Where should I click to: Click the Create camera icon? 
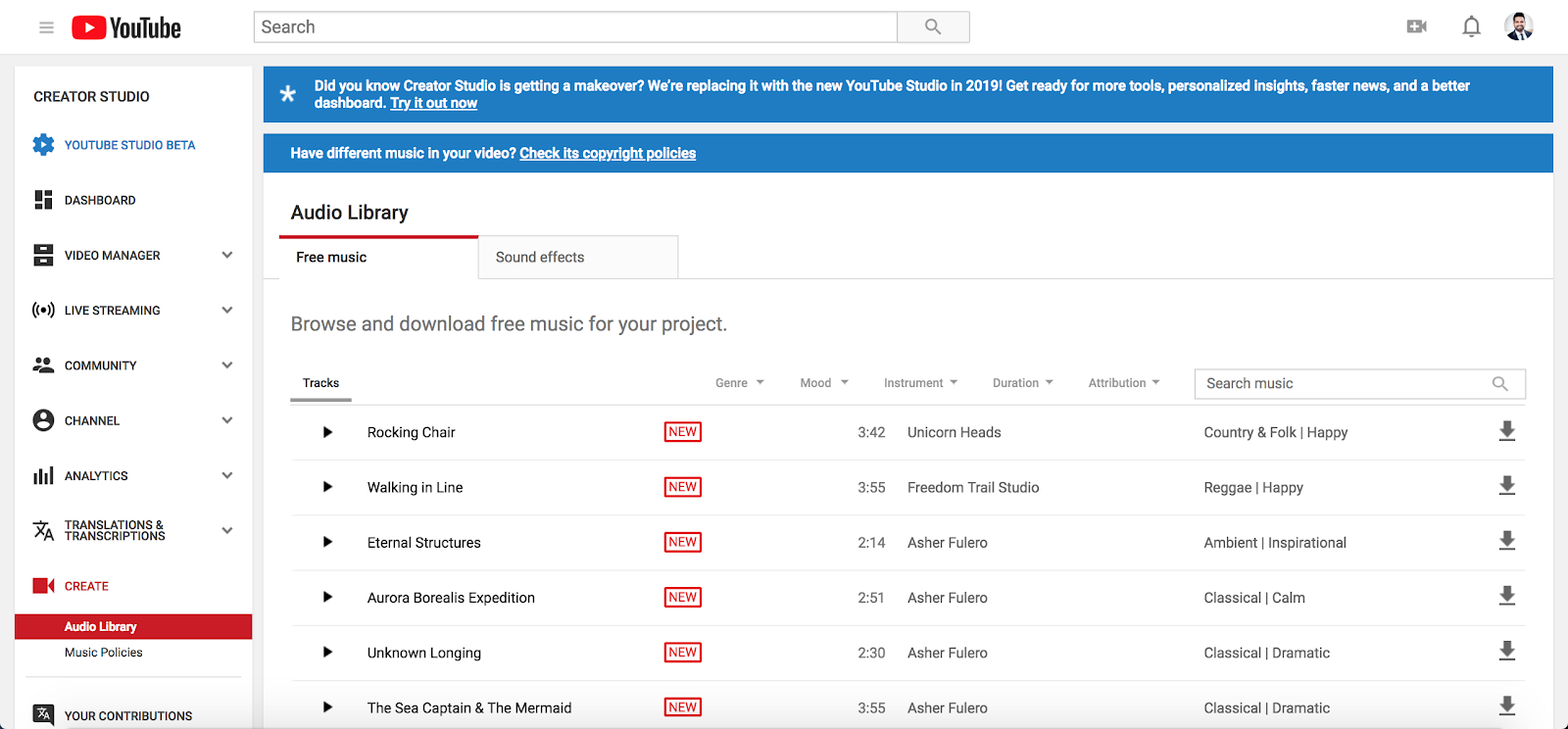[x=43, y=586]
